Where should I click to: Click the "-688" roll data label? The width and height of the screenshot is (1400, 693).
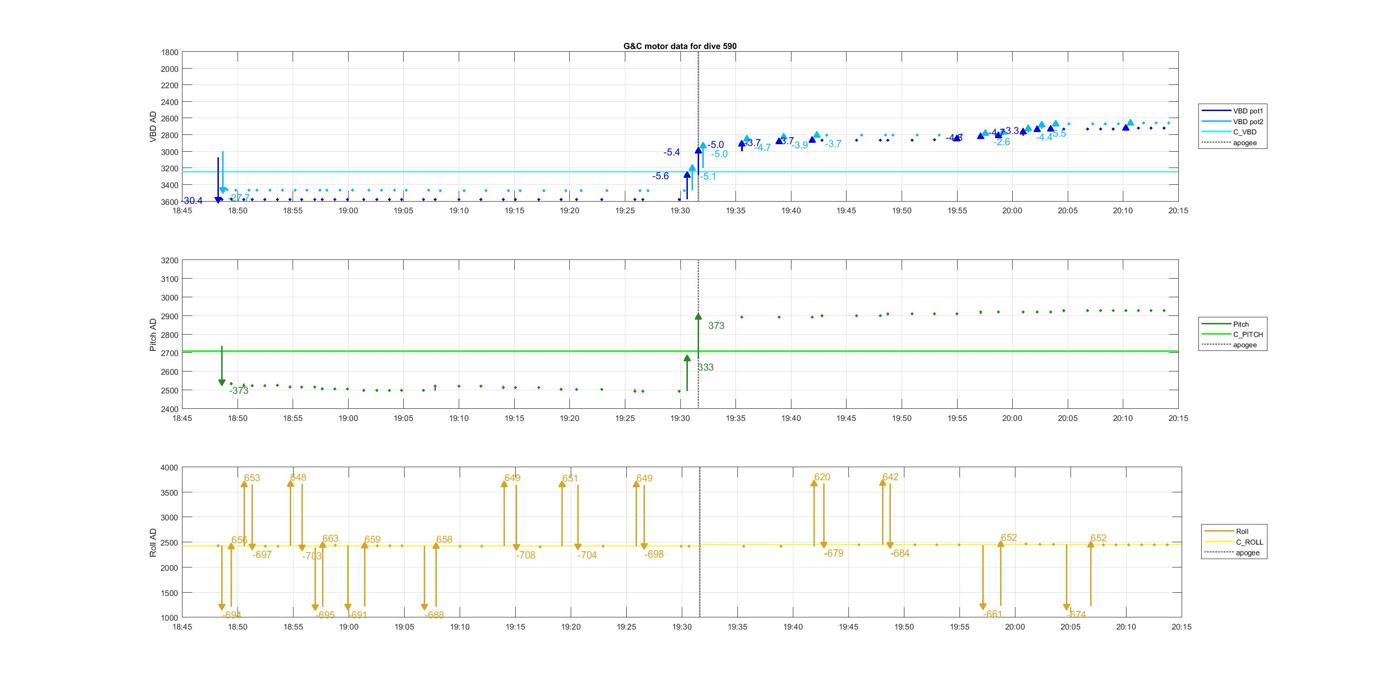tap(434, 616)
